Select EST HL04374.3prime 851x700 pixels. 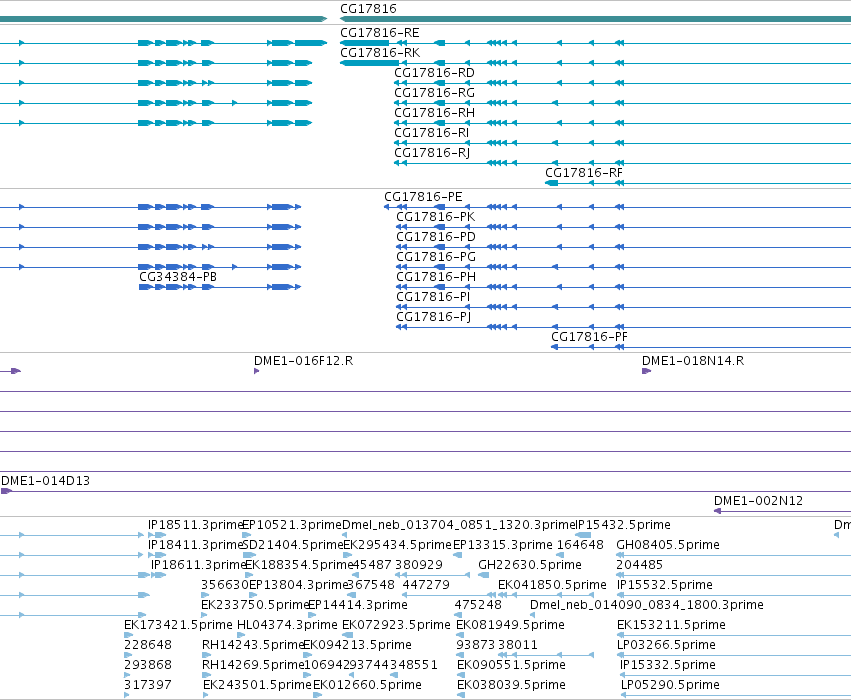[287, 625]
